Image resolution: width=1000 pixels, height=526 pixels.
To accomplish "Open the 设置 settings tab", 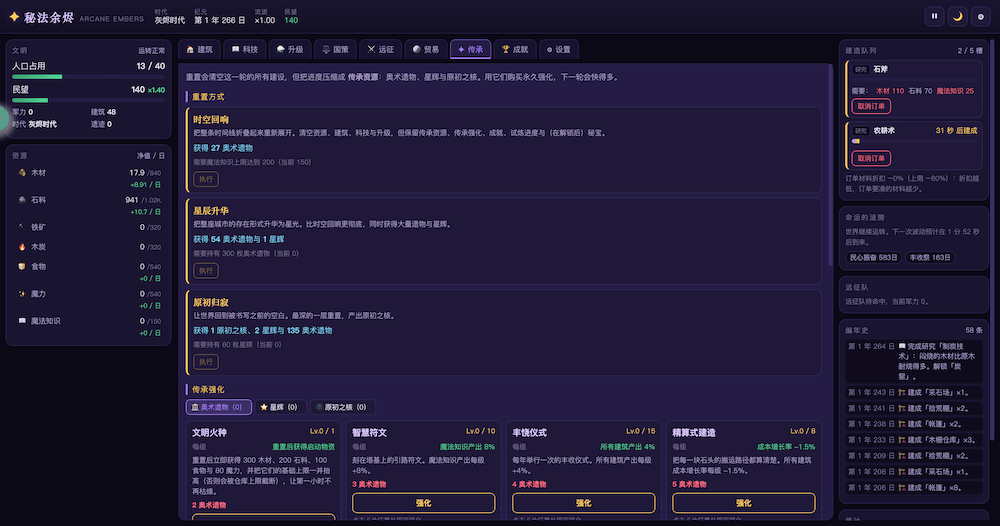I will point(559,49).
